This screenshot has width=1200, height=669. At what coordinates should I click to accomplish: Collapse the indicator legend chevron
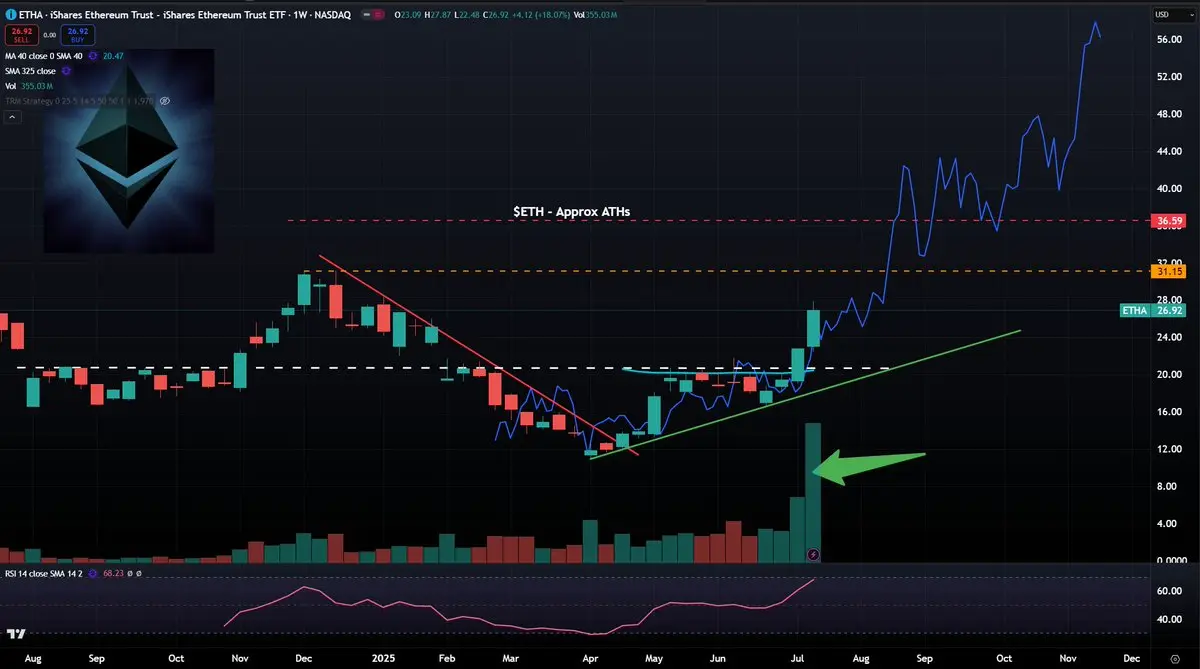[x=14, y=117]
